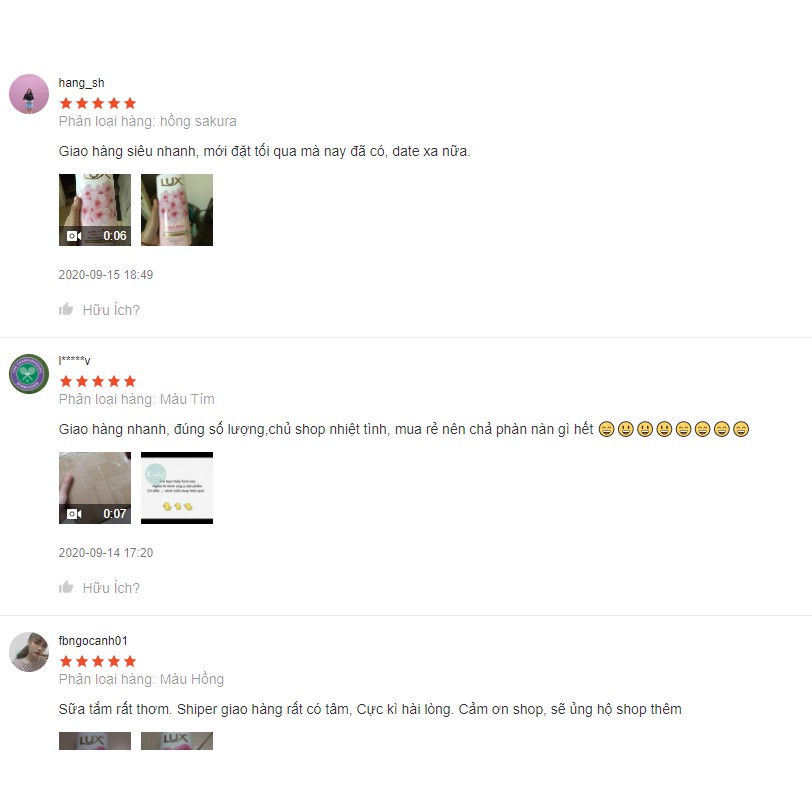Screen dimensions: 812x812
Task: Open the white card photo thumbnail in l*****v review
Action: click(x=177, y=488)
